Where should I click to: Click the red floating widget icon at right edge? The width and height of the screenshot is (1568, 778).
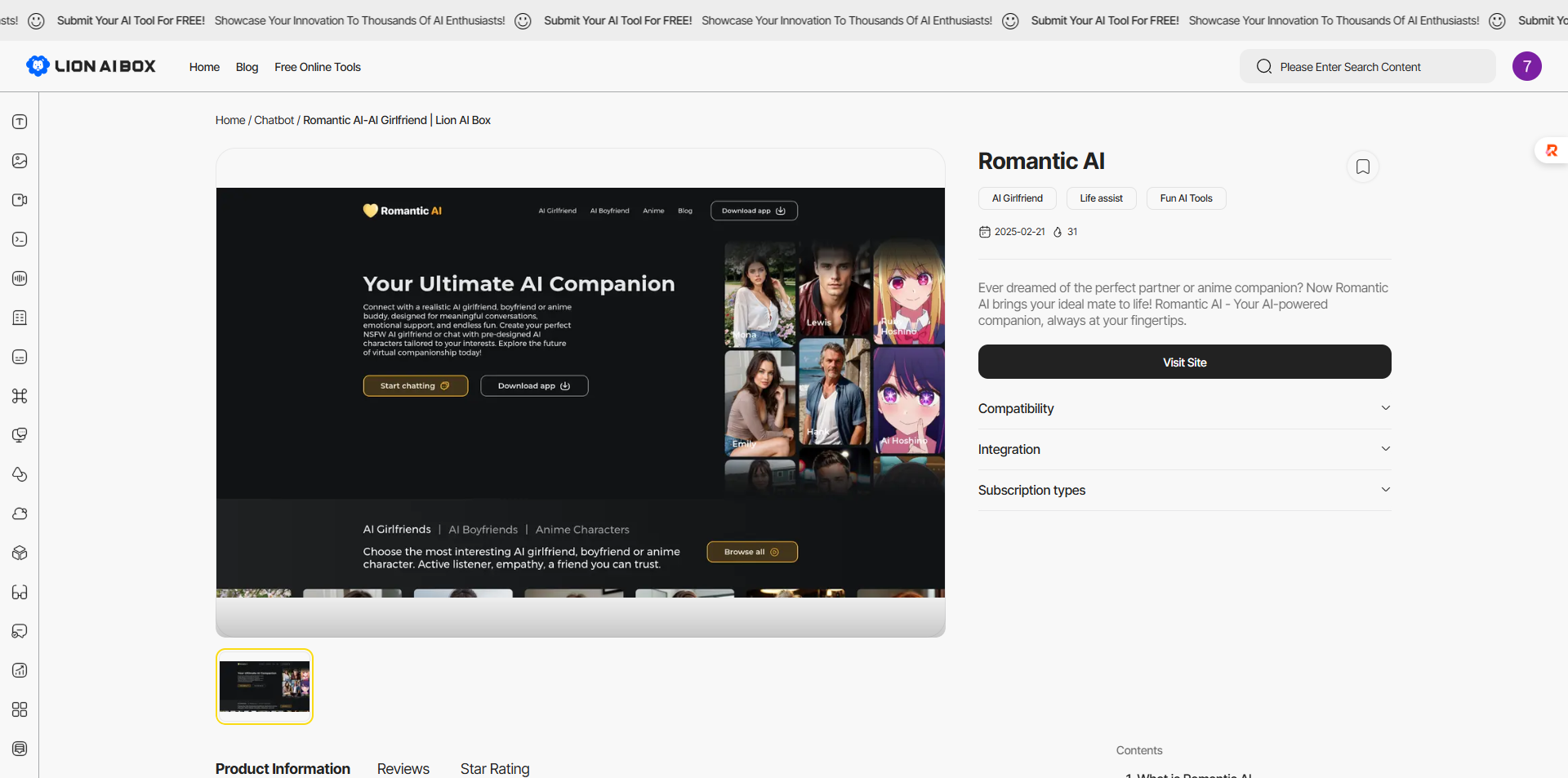click(x=1552, y=150)
